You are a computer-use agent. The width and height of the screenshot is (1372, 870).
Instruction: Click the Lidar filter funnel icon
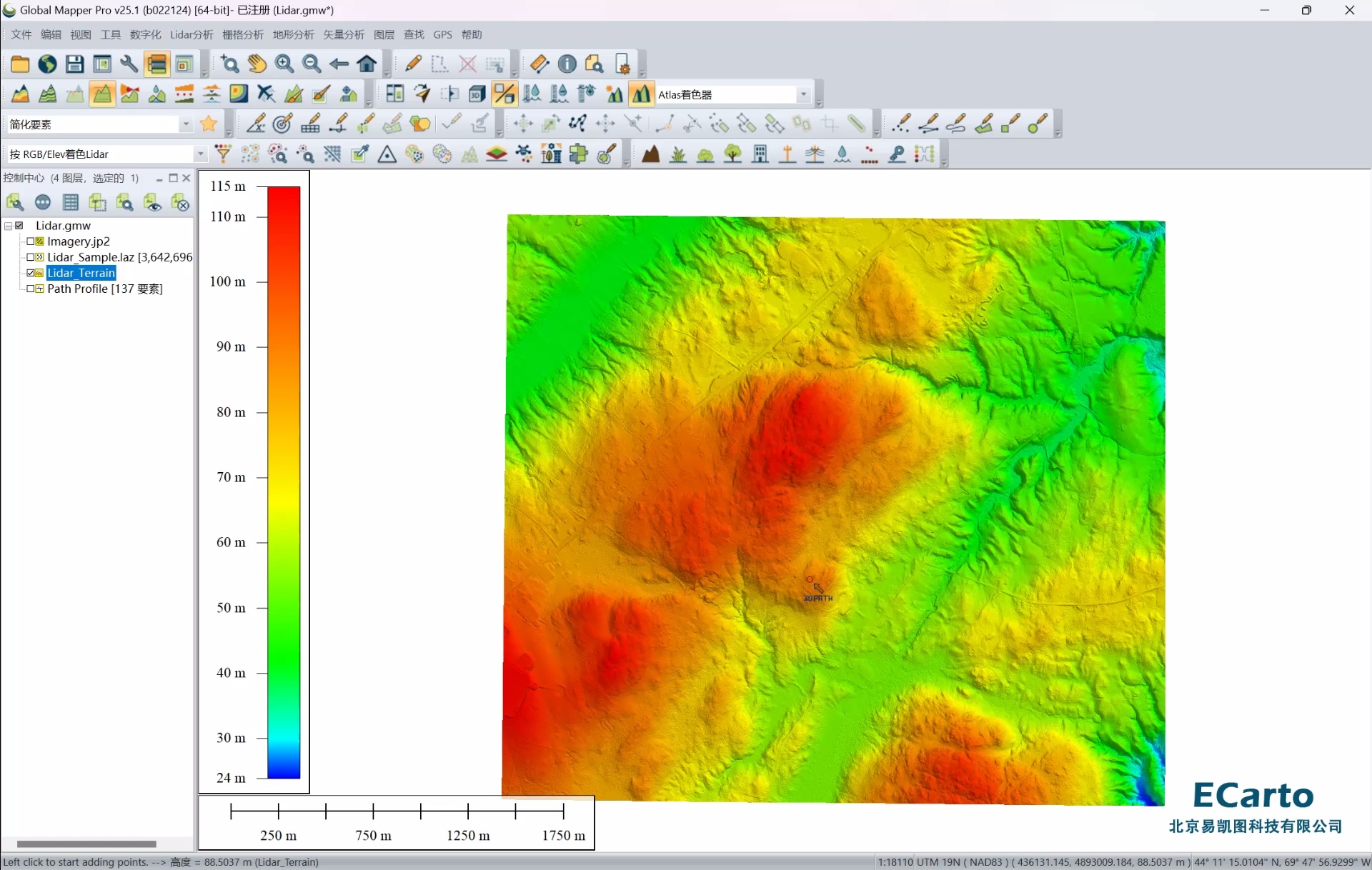pyautogui.click(x=223, y=154)
